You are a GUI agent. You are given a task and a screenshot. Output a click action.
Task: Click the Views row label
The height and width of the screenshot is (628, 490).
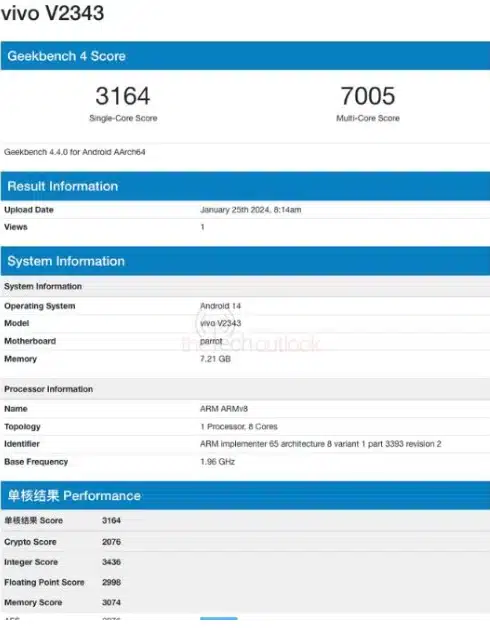16,227
